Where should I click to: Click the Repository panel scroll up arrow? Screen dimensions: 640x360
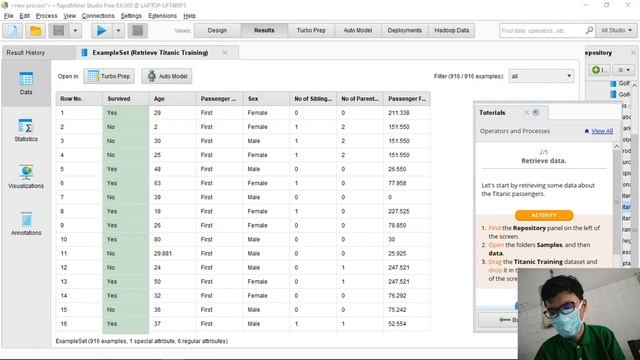(x=634, y=85)
